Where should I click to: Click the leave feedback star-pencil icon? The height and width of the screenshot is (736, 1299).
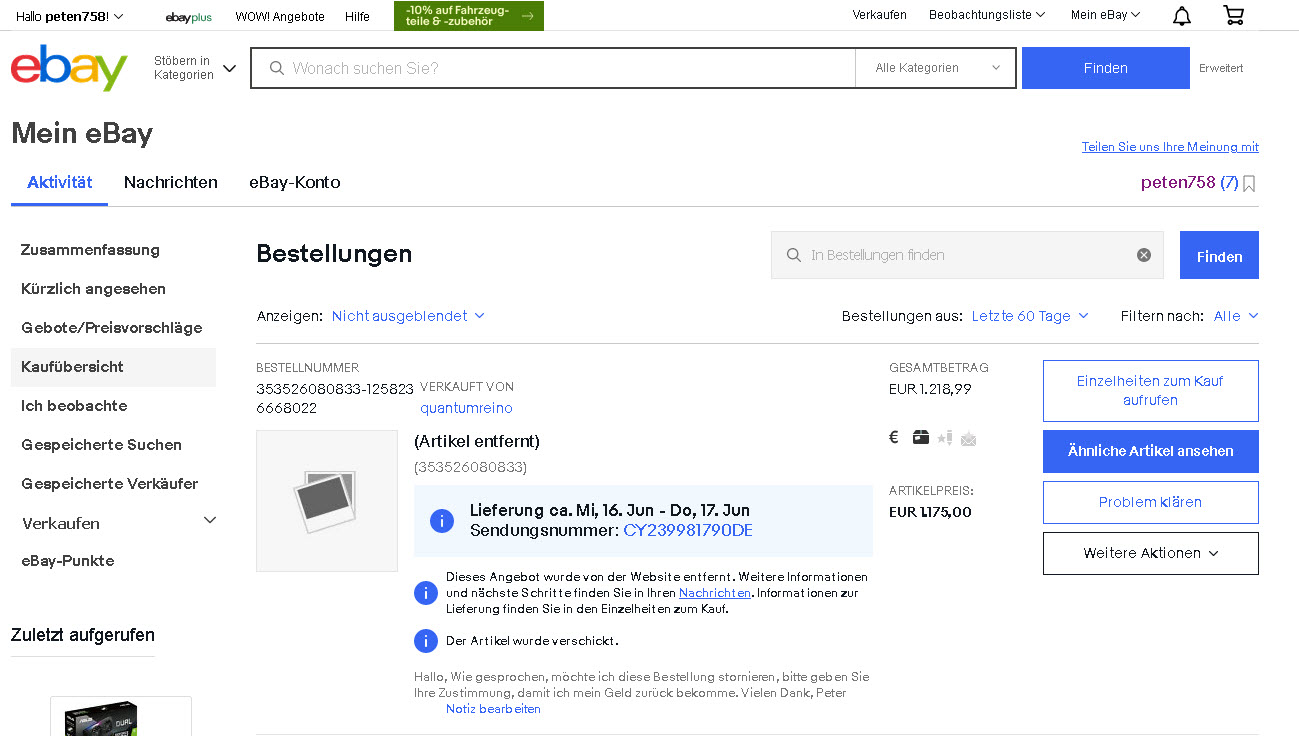944,437
